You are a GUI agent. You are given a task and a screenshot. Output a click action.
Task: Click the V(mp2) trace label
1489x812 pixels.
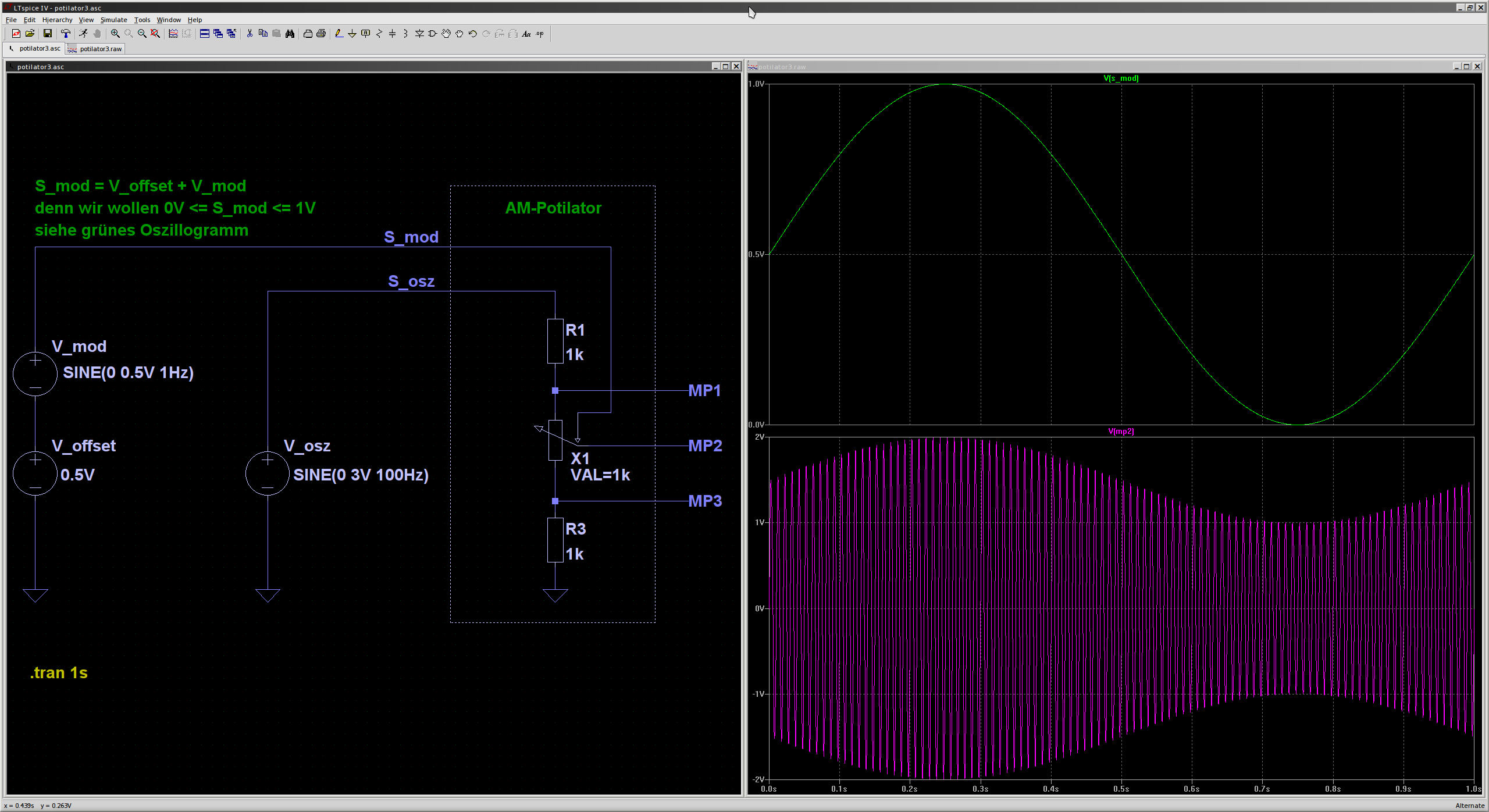(x=1120, y=431)
